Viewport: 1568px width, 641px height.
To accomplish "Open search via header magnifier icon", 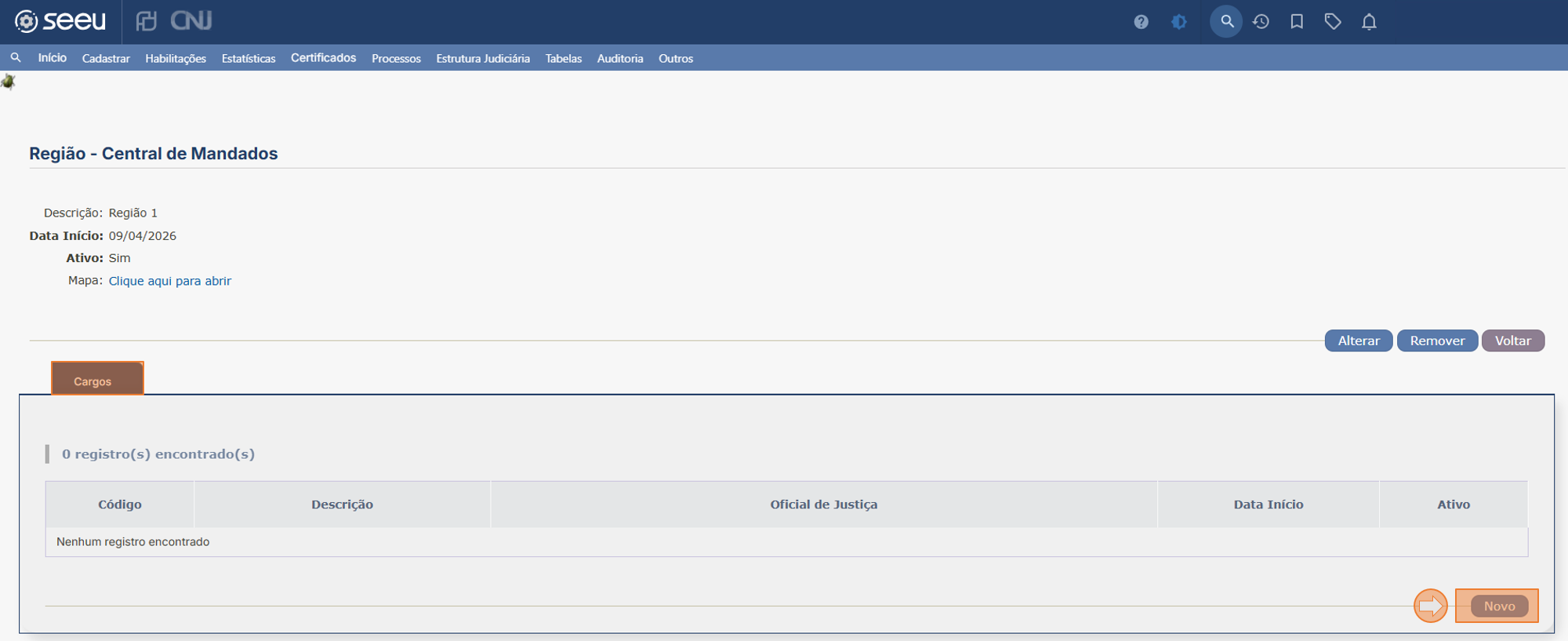I will (1226, 21).
